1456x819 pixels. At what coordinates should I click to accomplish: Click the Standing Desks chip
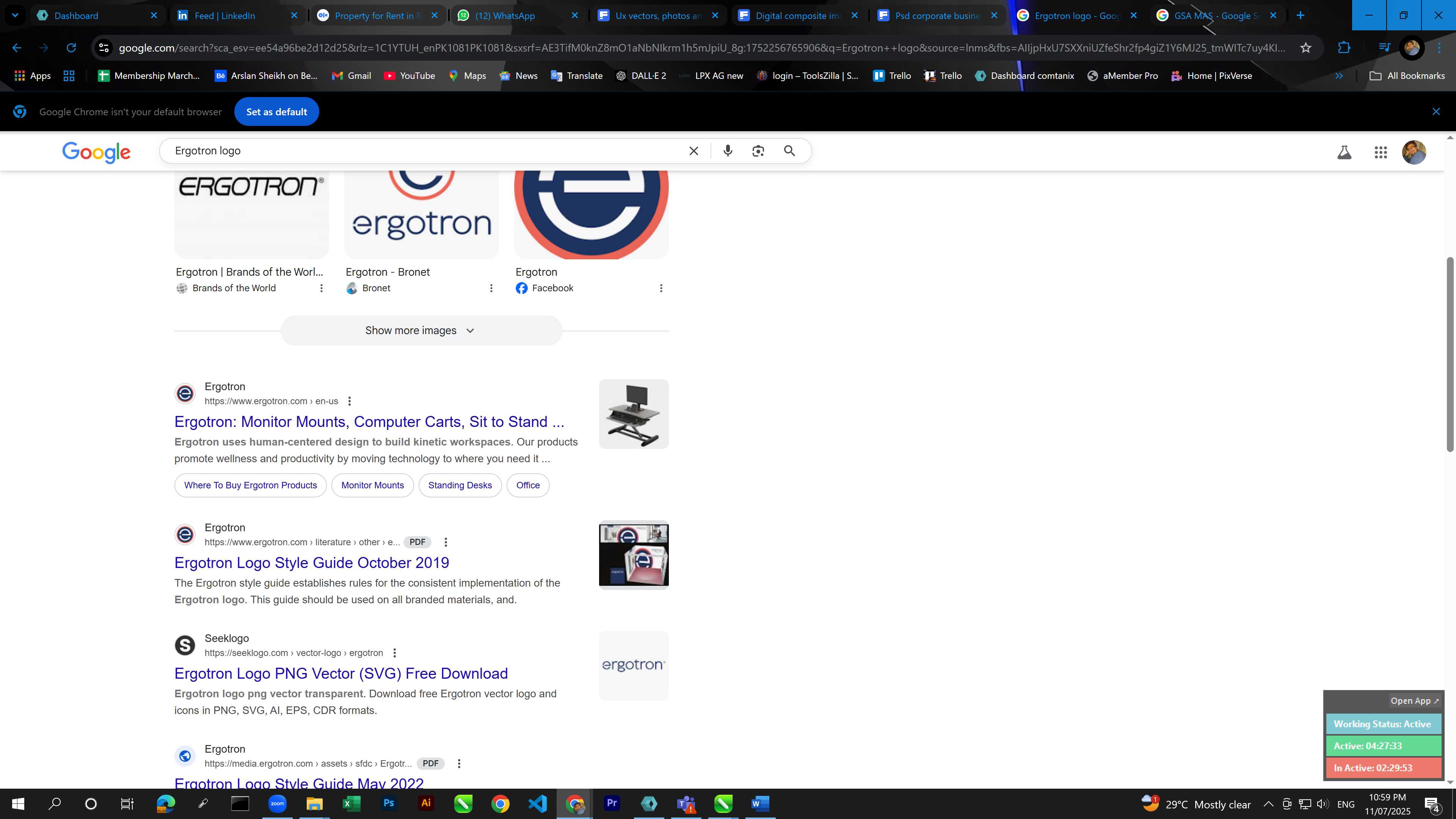[x=460, y=485]
